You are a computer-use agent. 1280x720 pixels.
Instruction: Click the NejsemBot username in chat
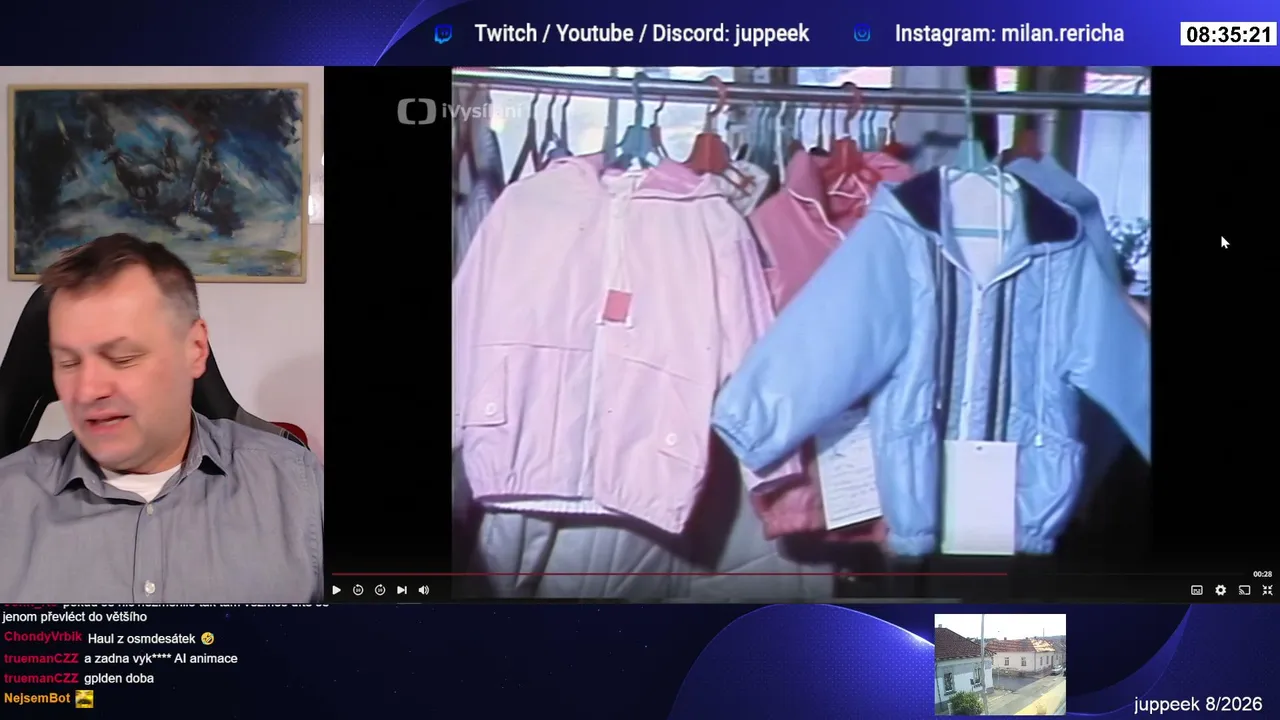tap(37, 698)
